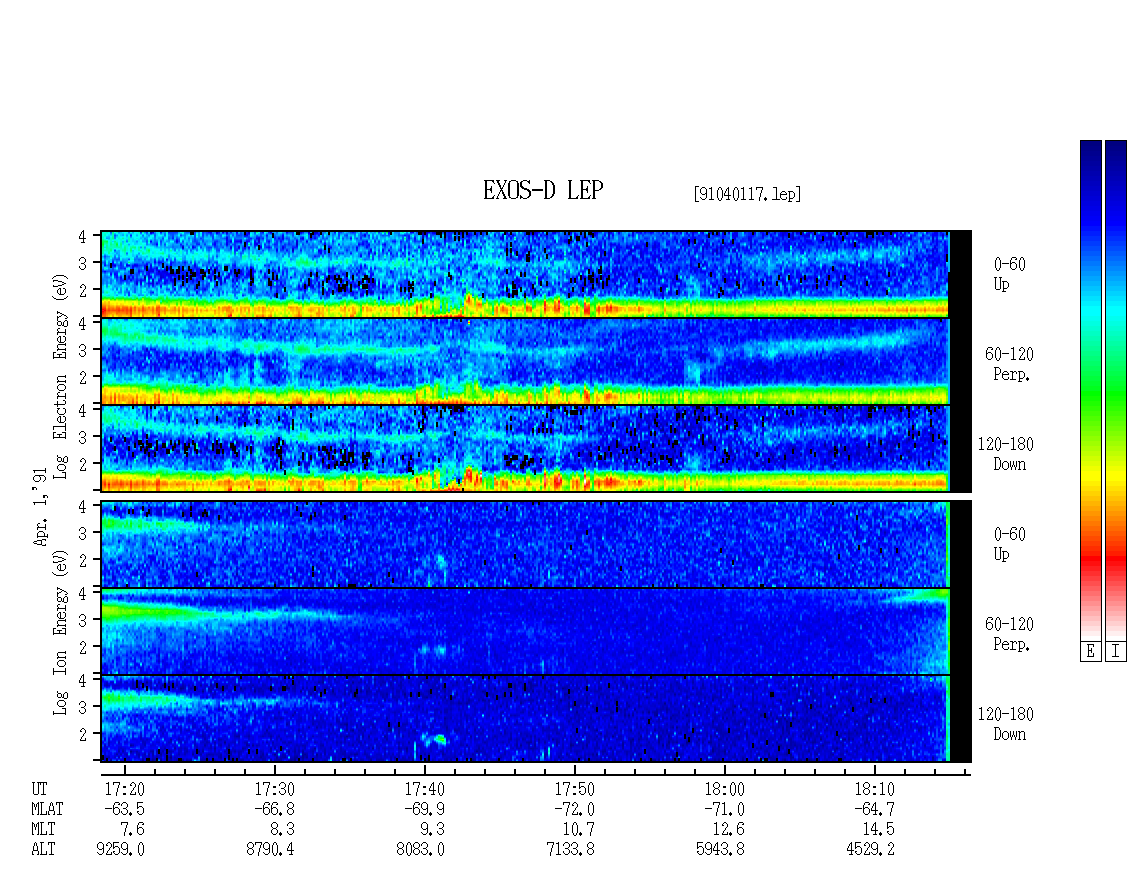The height and width of the screenshot is (875, 1130).
Task: Click the 17:20 time tick label
Action: pyautogui.click(x=125, y=789)
